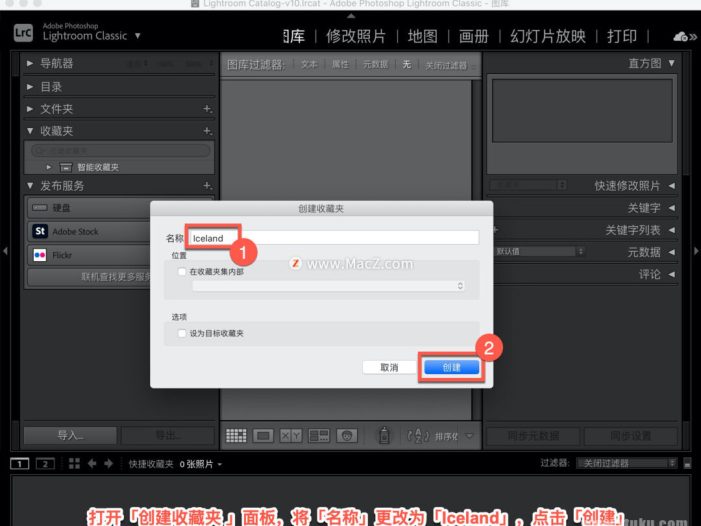
Task: Switch to 画册 module
Action: 474,36
